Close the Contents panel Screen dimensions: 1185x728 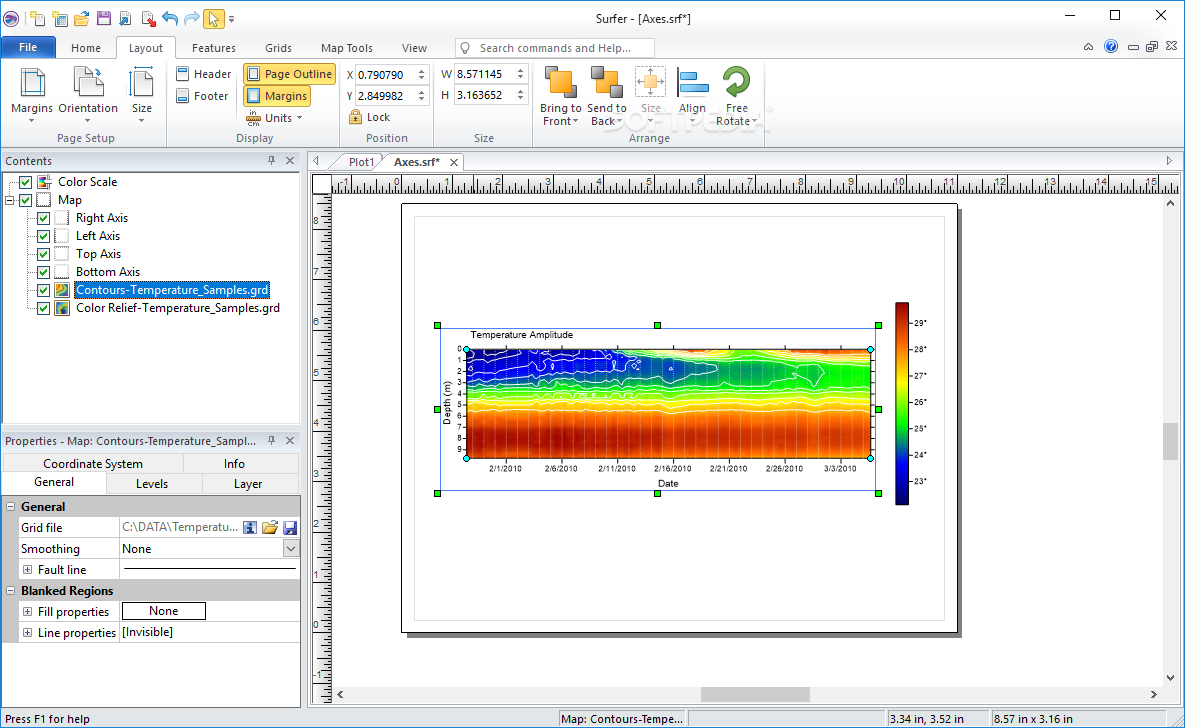point(290,160)
